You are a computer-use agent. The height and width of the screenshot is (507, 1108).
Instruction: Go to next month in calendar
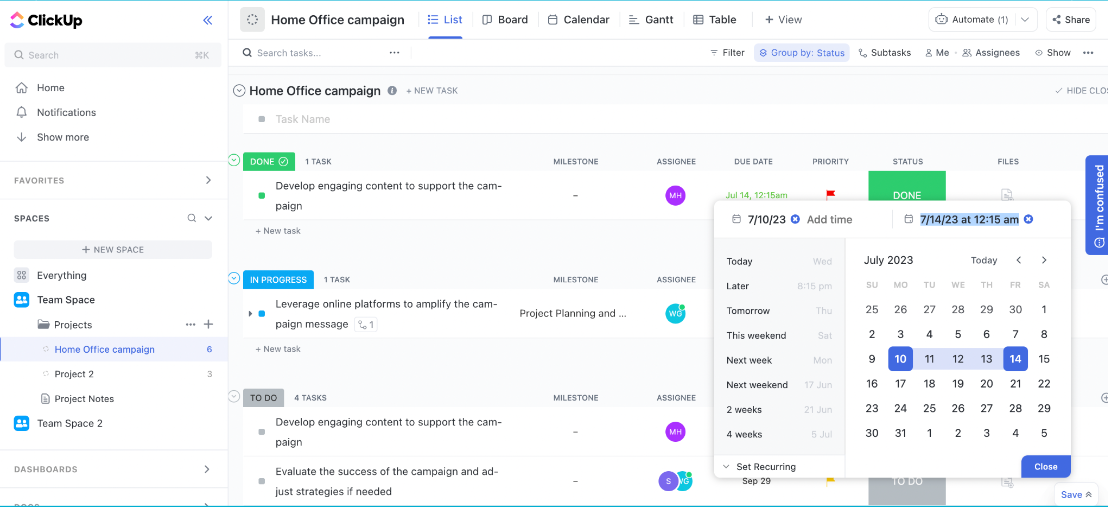(x=1044, y=260)
